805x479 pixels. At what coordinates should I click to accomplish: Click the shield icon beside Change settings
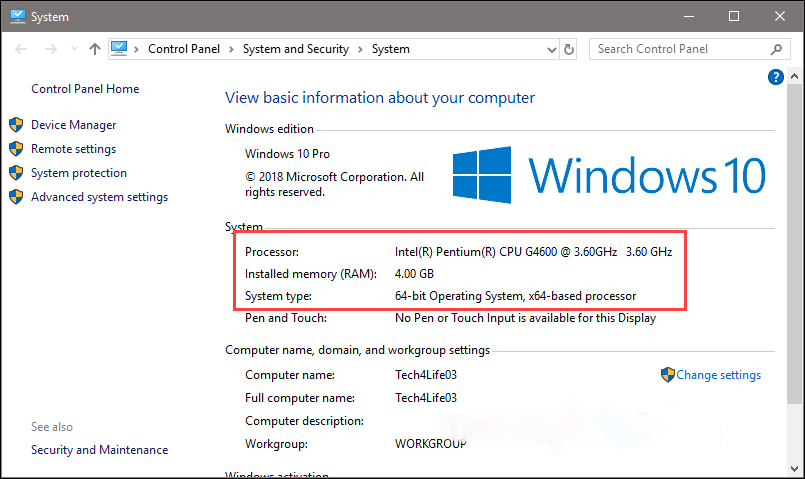click(x=668, y=375)
